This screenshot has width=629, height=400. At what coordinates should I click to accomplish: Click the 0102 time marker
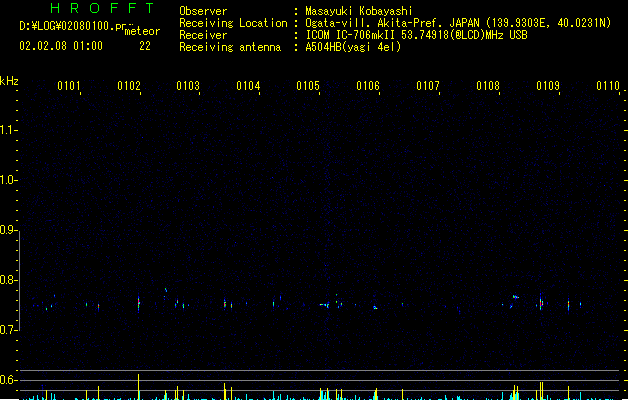point(129,85)
